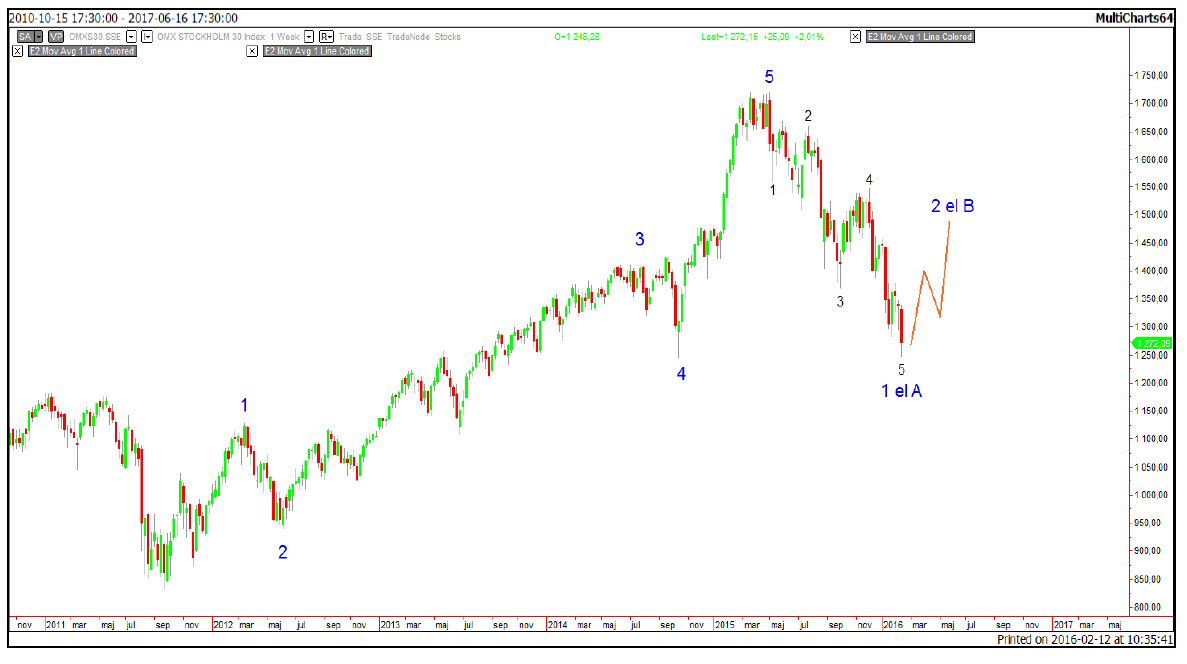Open the R- dropdown before Trade
This screenshot has width=1187, height=664.
(326, 36)
